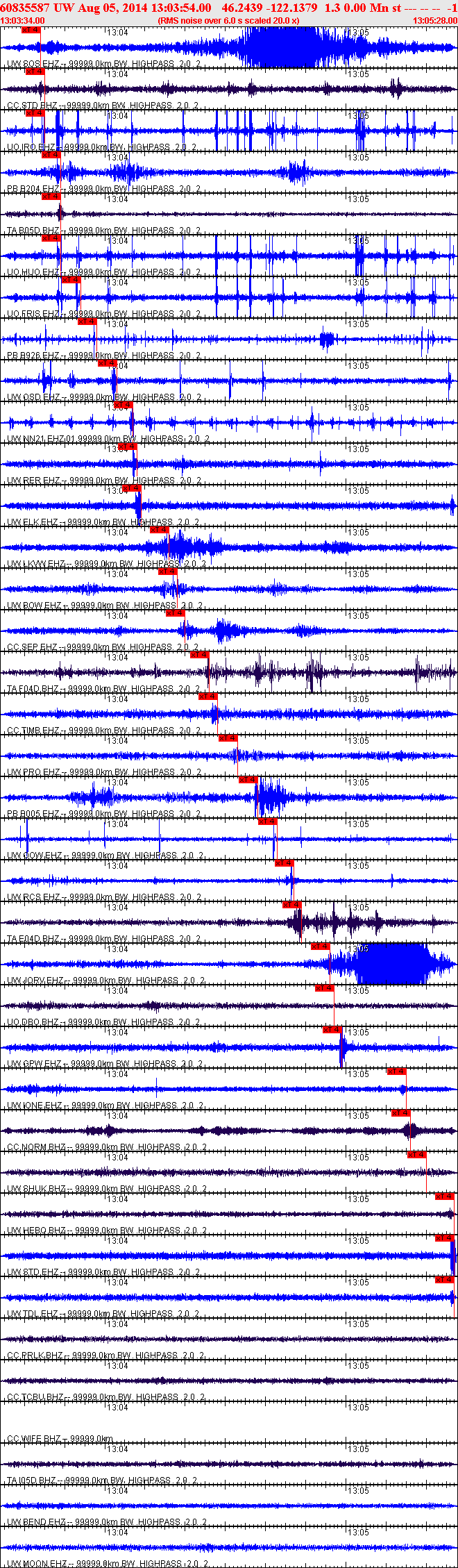The height and width of the screenshot is (1568, 458).
Task: Click the large amplitude burst on UW SOS trace
Action: pyautogui.click(x=285, y=47)
